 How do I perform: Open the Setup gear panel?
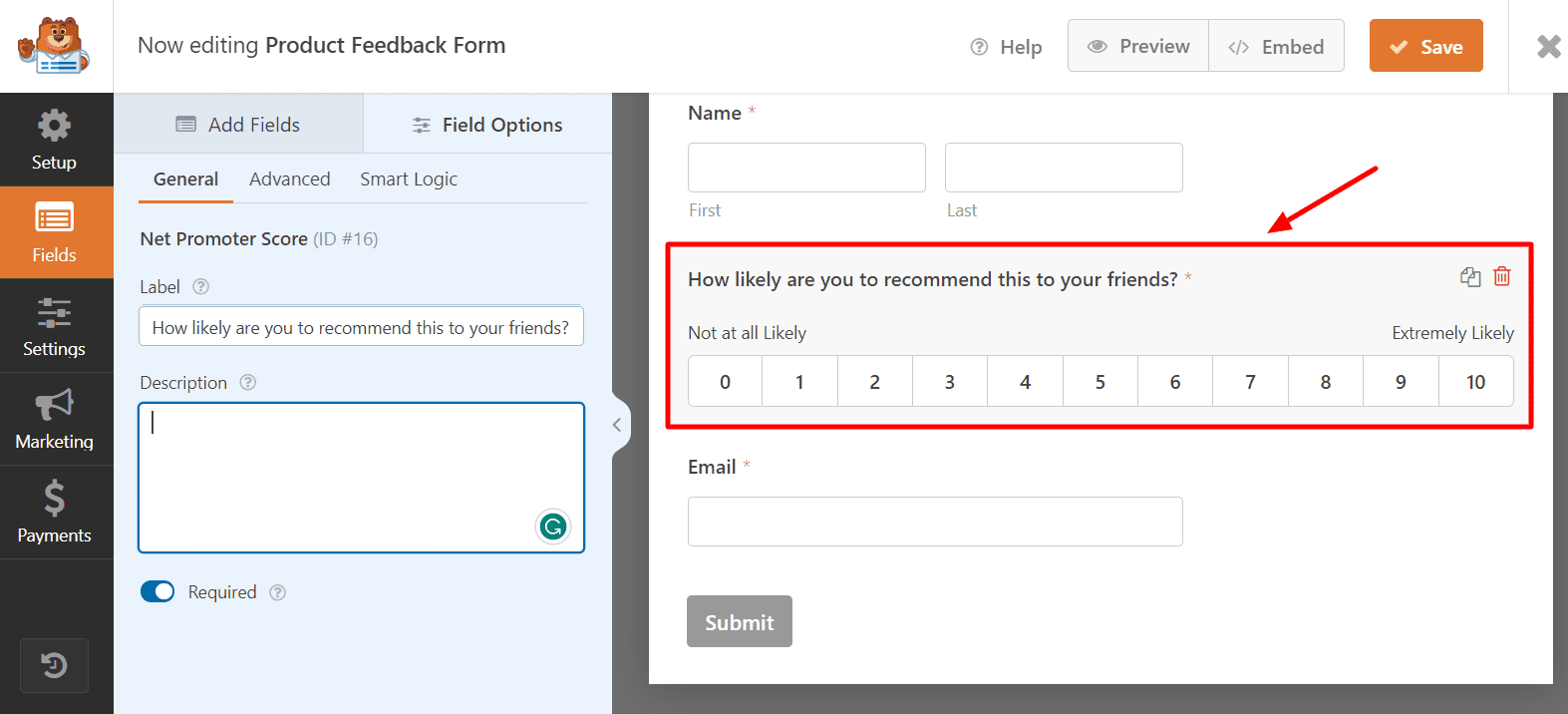point(55,139)
